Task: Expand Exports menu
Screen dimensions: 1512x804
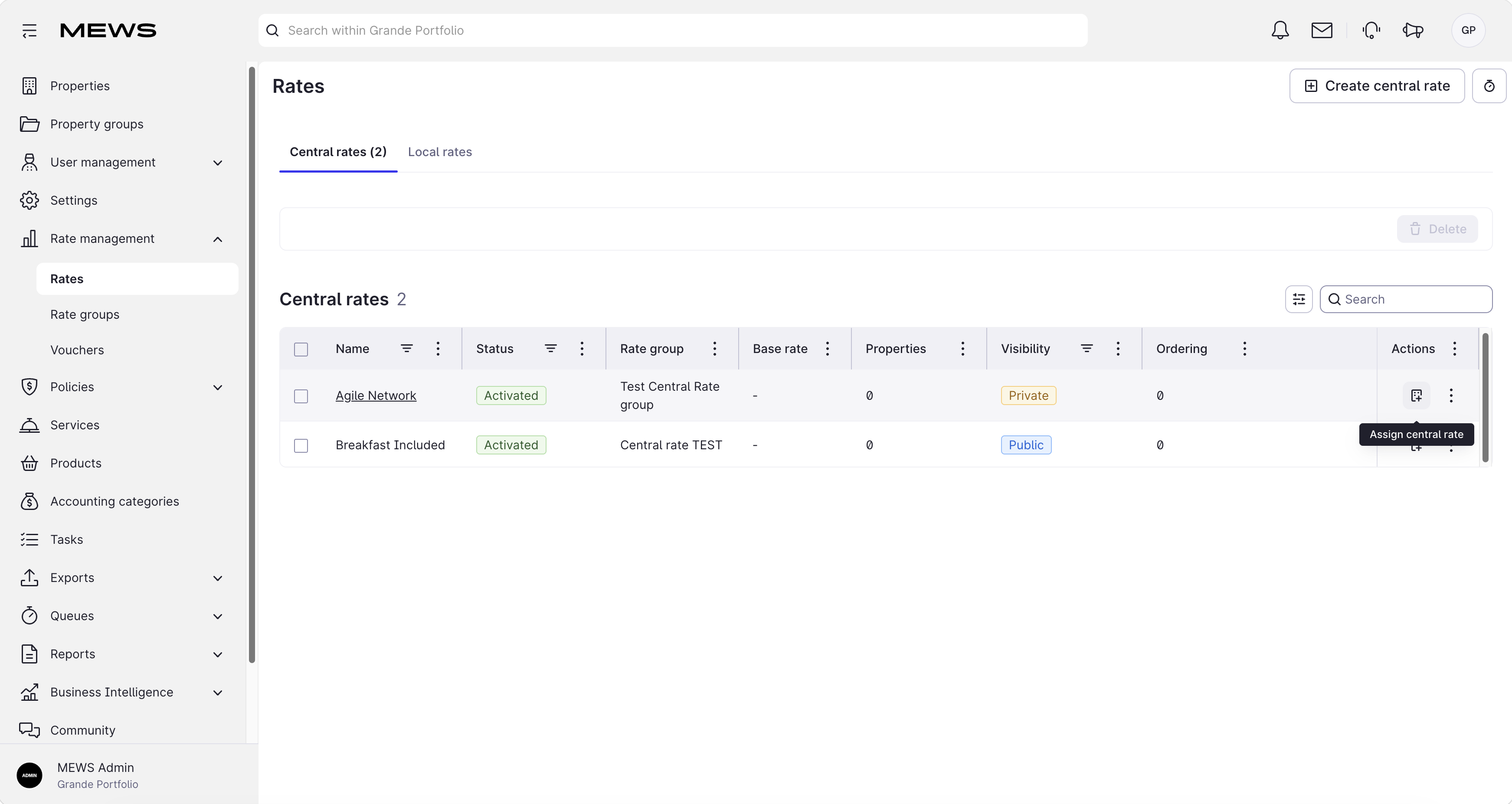Action: (x=217, y=578)
